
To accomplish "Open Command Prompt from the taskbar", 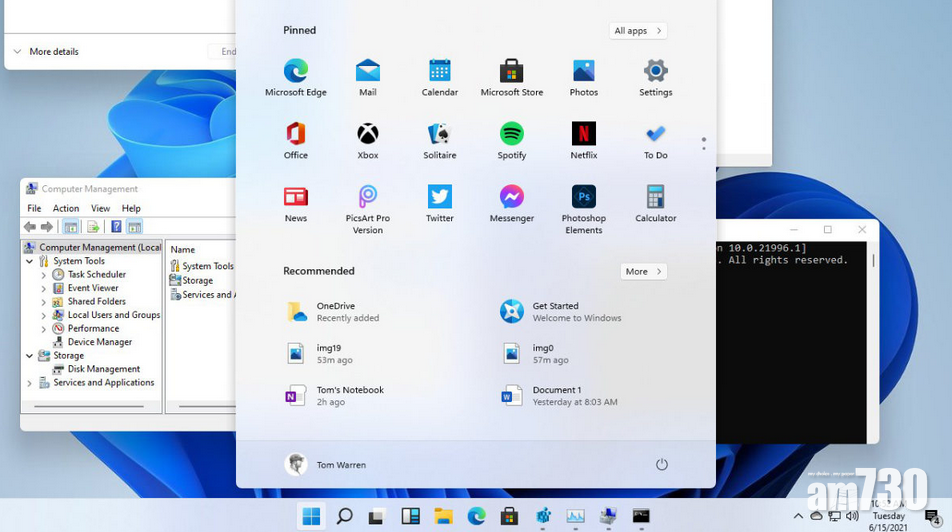I will pyautogui.click(x=641, y=516).
